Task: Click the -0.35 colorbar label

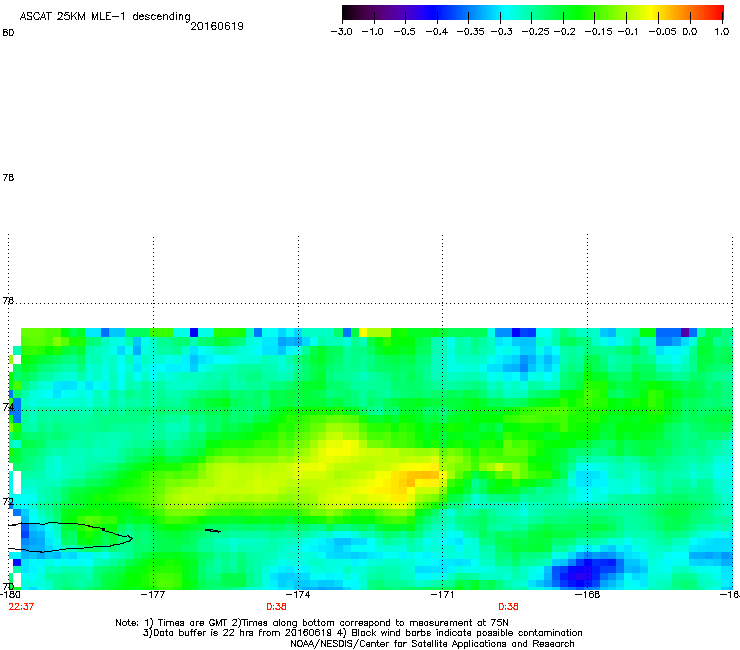Action: pos(470,32)
